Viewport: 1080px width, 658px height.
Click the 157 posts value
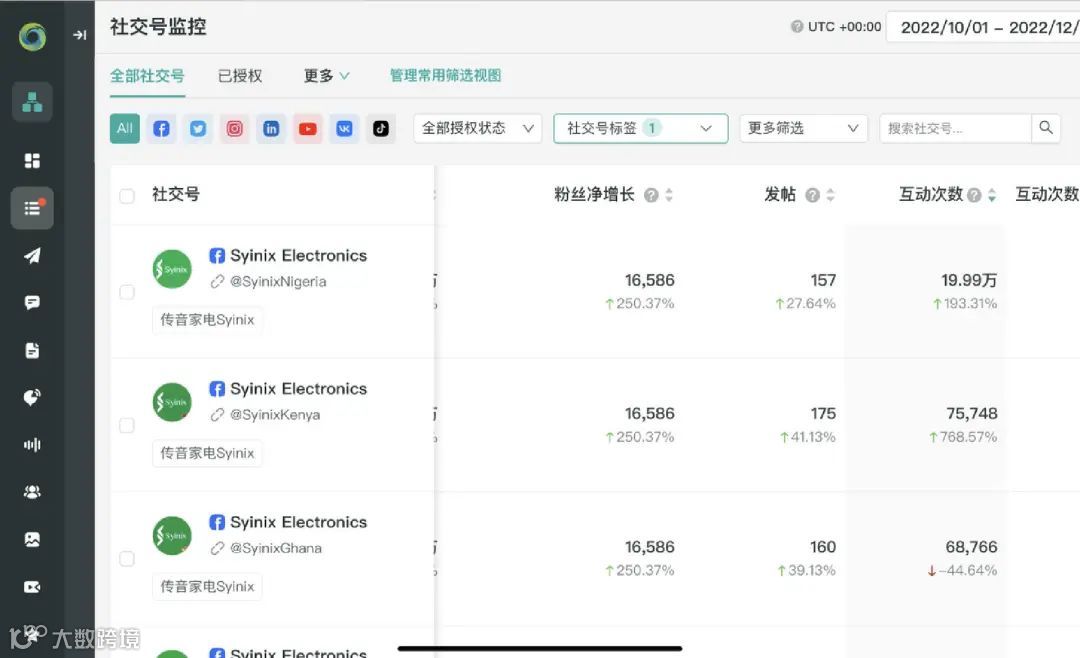[x=823, y=280]
